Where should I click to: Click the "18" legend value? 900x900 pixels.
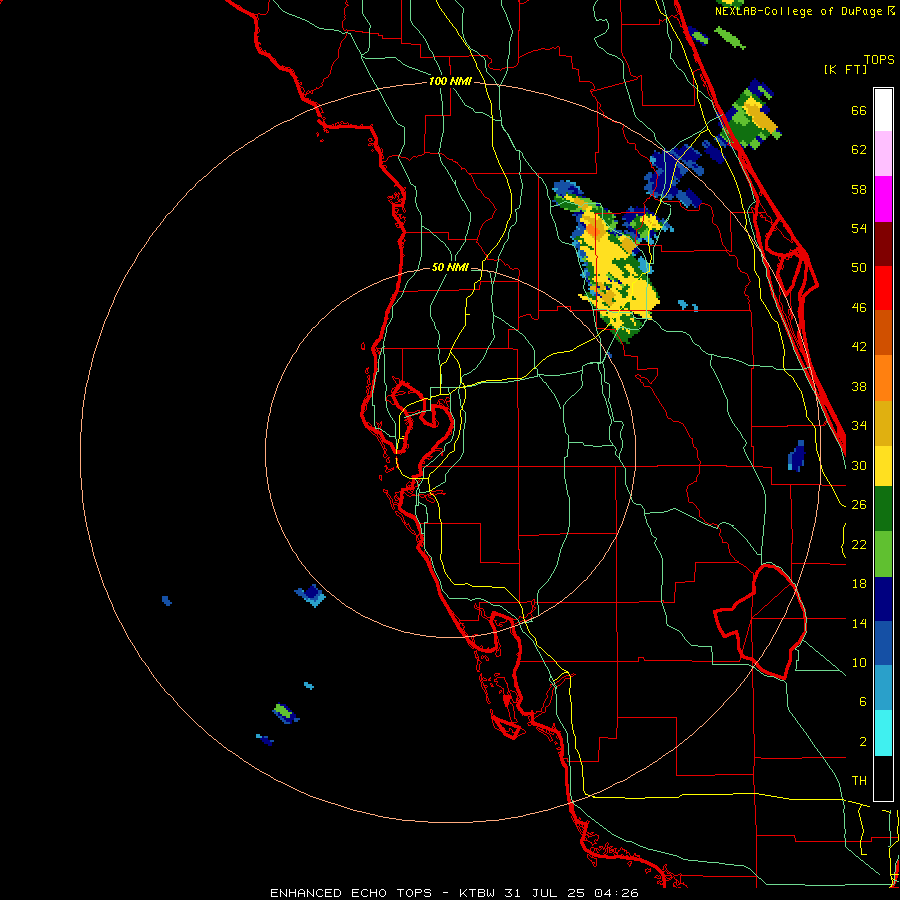[x=859, y=584]
